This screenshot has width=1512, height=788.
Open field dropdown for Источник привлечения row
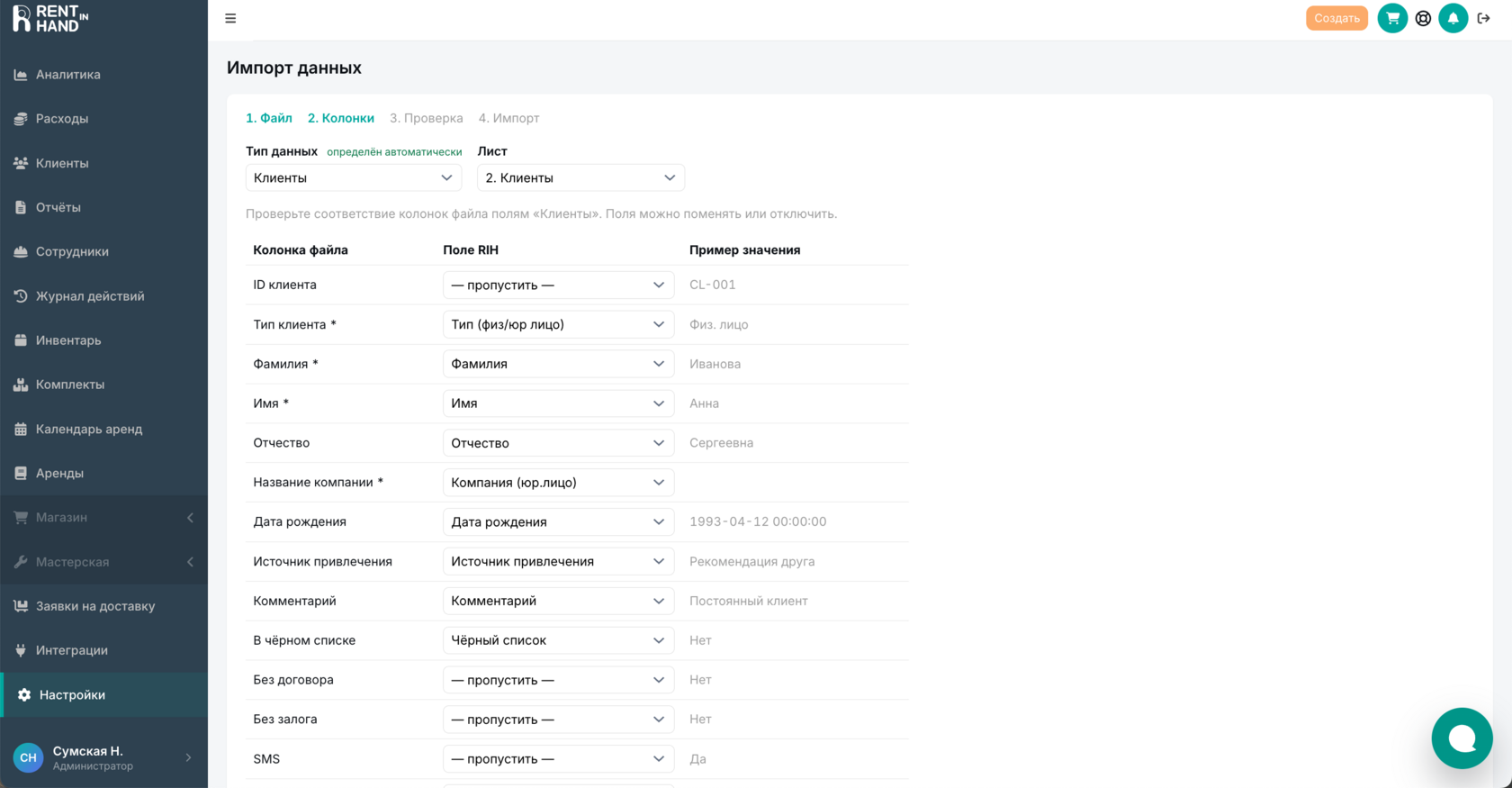coord(558,561)
